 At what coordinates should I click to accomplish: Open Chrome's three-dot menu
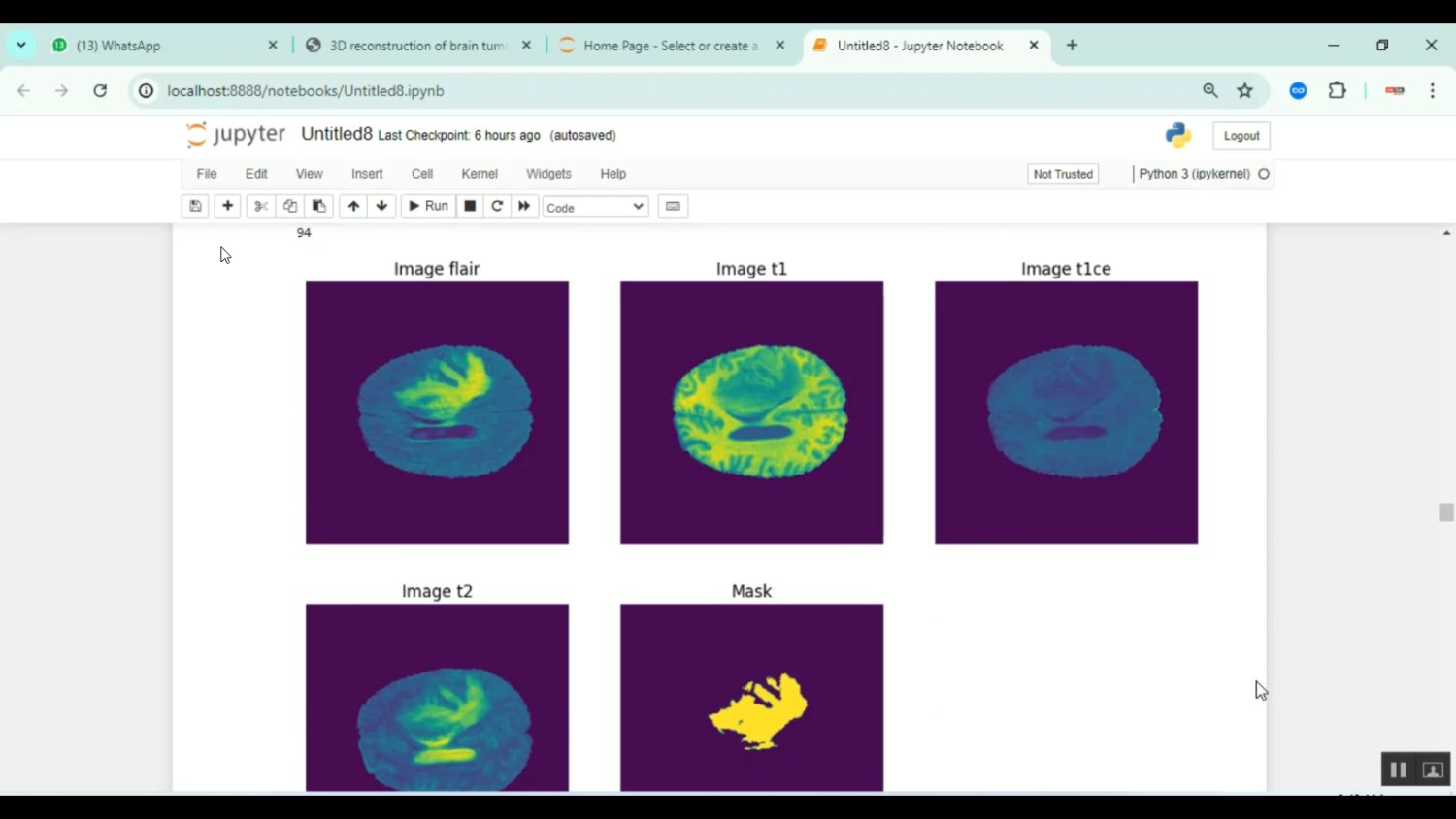click(1432, 90)
